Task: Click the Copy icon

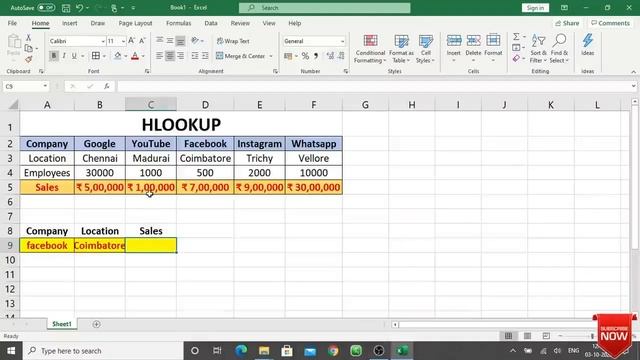Action: 29,48
